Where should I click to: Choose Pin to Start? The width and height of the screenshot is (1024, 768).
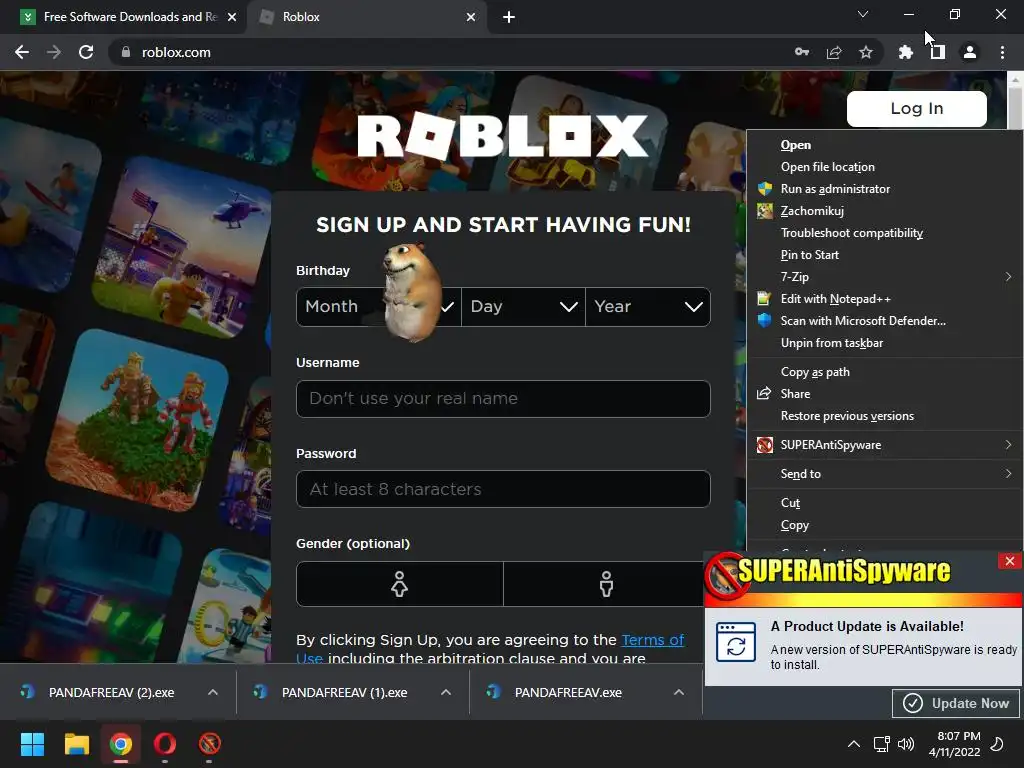(884, 255)
